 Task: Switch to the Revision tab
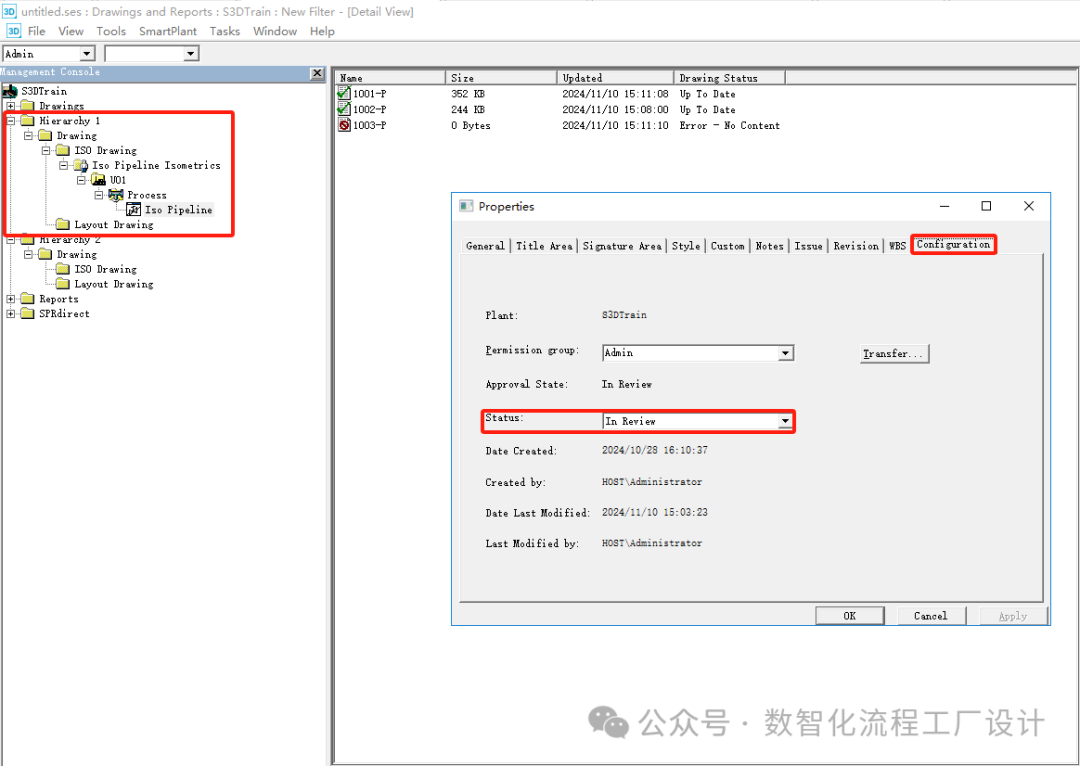point(856,246)
